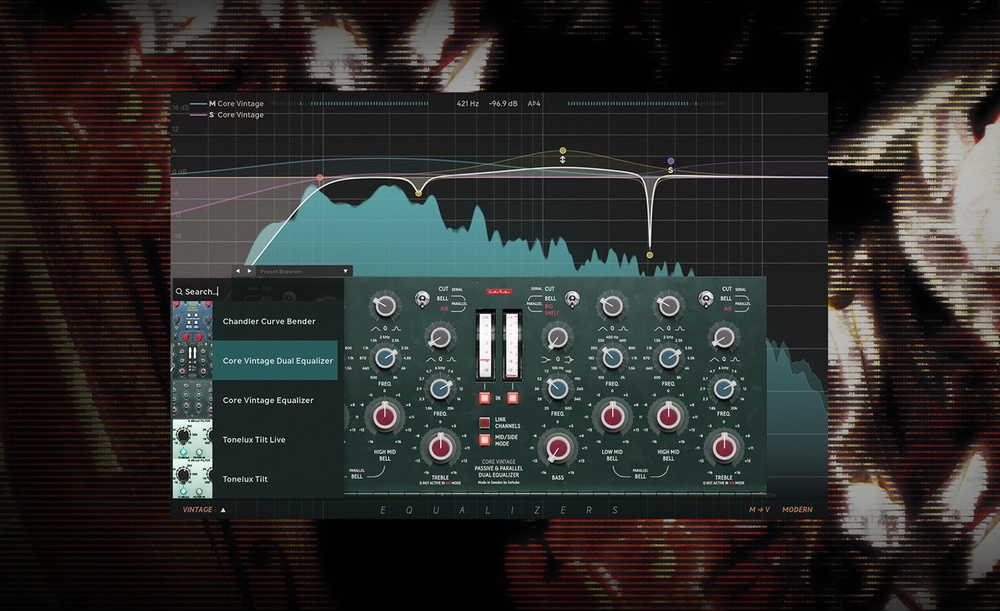The height and width of the screenshot is (611, 1000).
Task: Click the Chandler Curve Bender thumbnail
Action: point(193,321)
